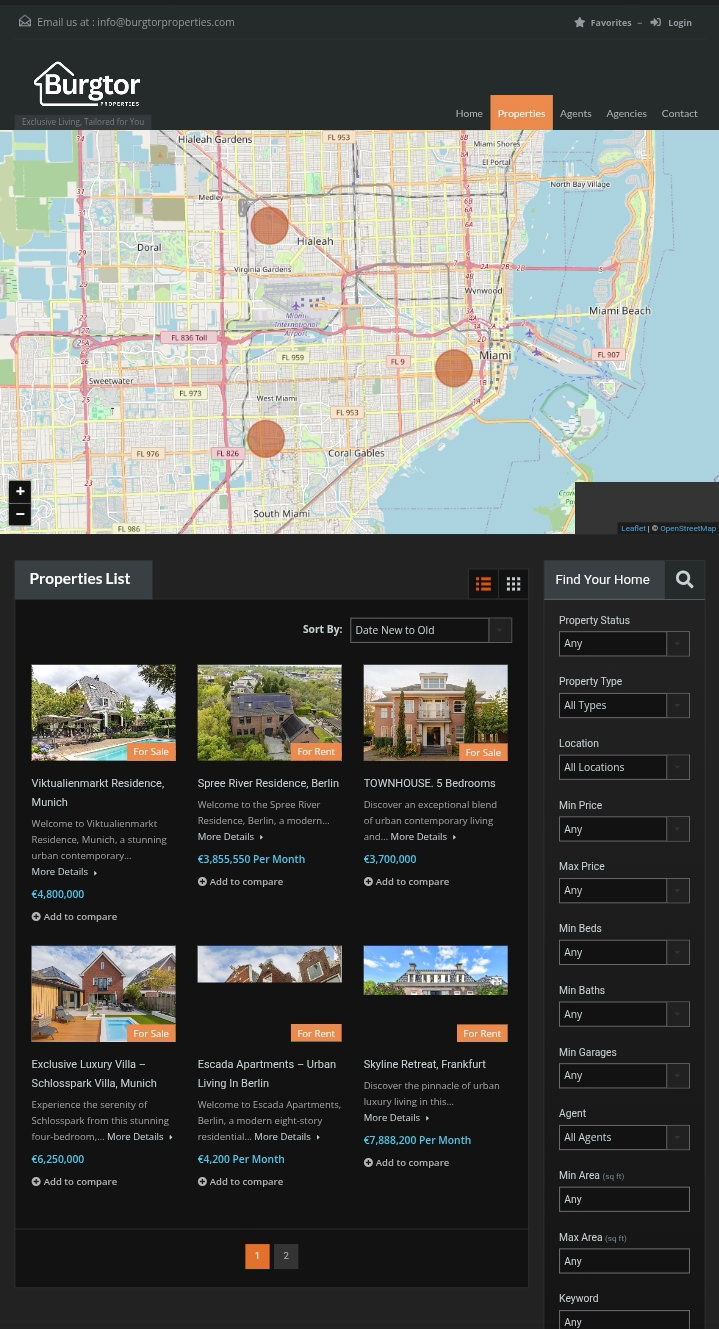The image size is (719, 1329).
Task: Click the Burgtor Properties logo
Action: click(x=86, y=85)
